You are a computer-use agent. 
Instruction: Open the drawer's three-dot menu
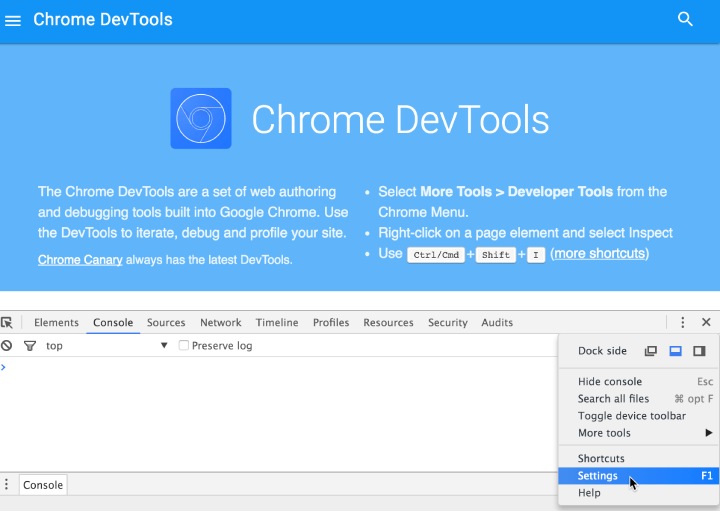6,484
